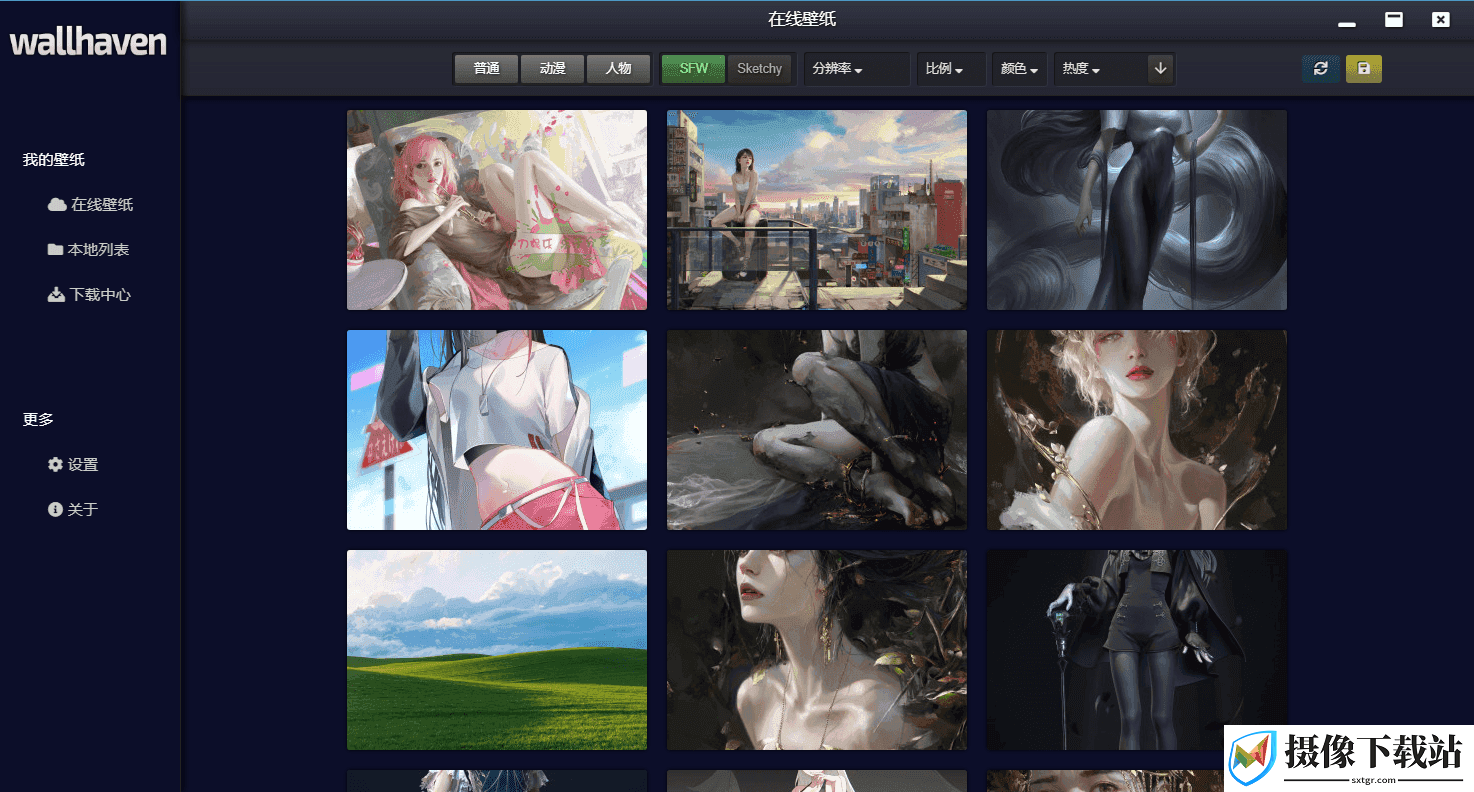Open 在线壁纸 in the sidebar

90,204
